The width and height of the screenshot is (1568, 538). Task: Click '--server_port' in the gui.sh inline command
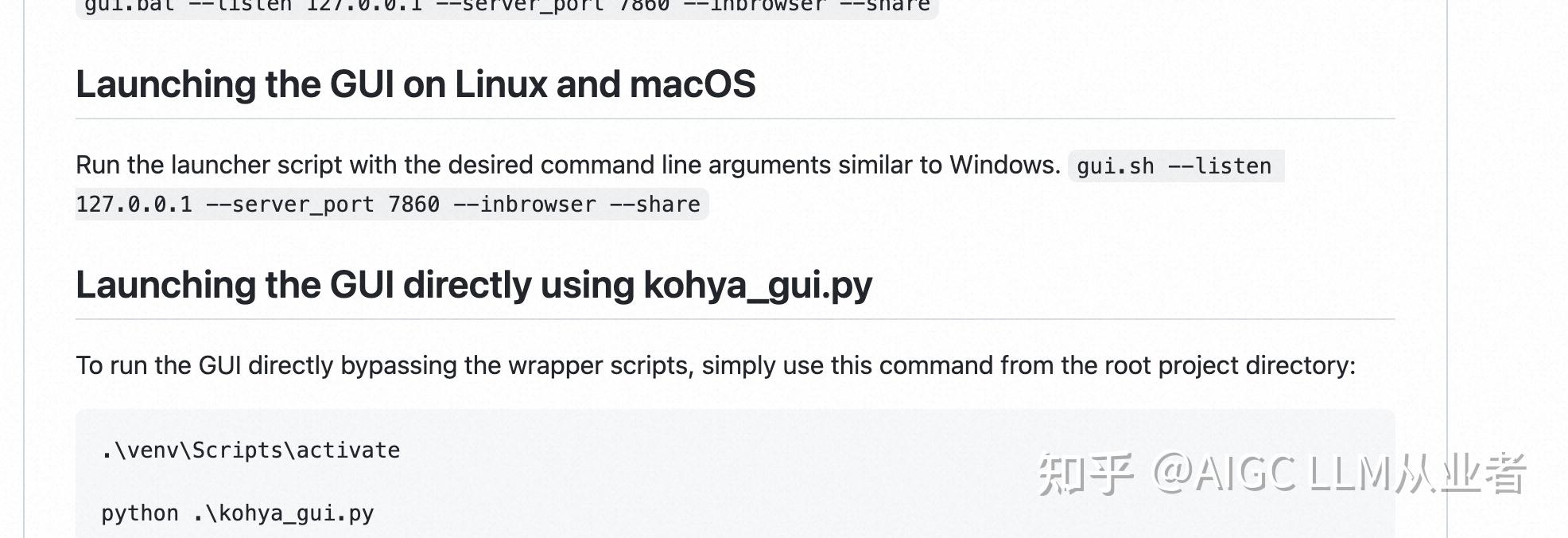point(290,205)
